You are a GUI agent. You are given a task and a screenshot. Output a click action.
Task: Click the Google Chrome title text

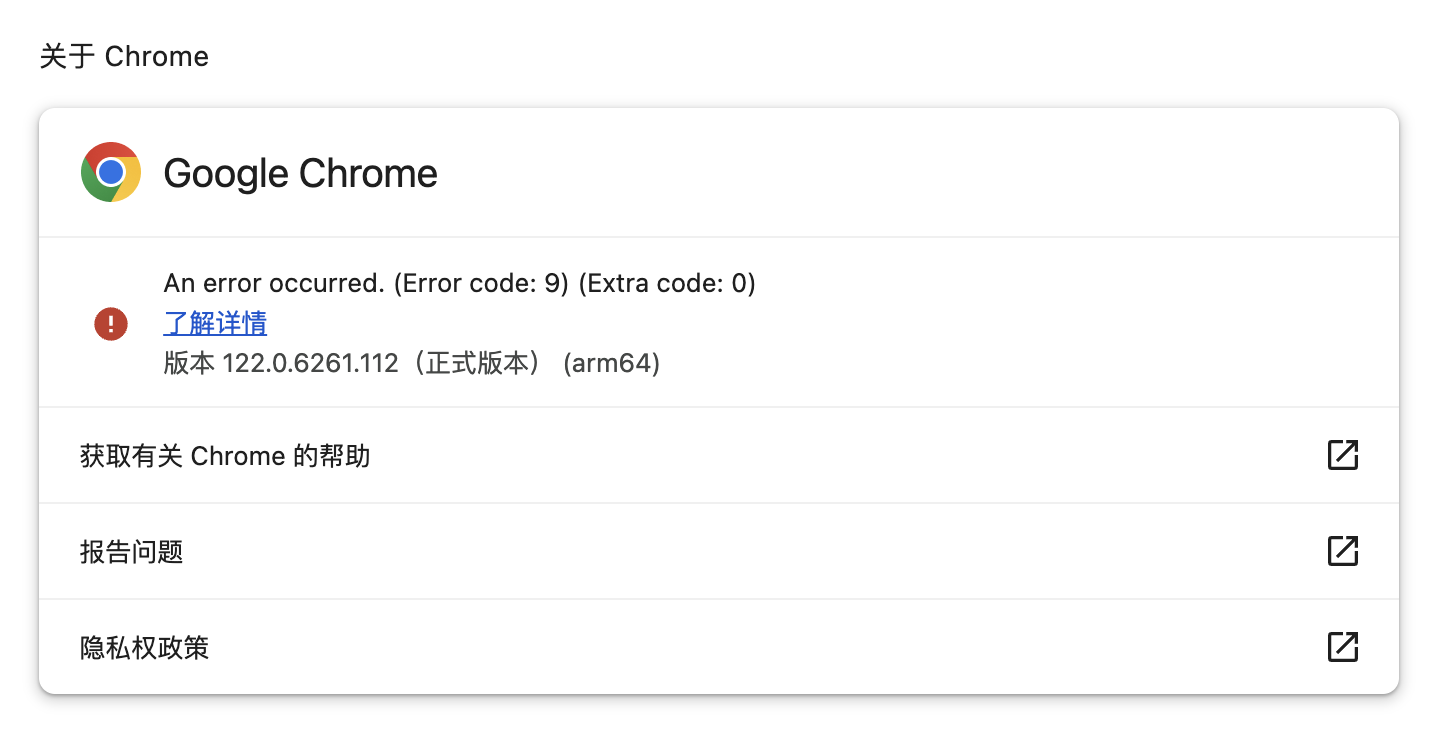click(x=301, y=174)
